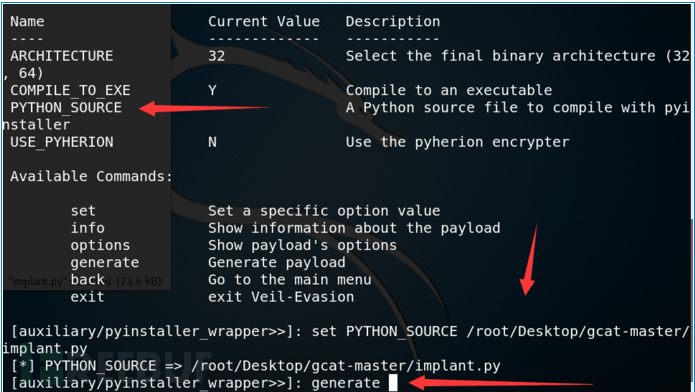Click the 'exit' command in the list
Image resolution: width=695 pixels, height=392 pixels.
(87, 297)
